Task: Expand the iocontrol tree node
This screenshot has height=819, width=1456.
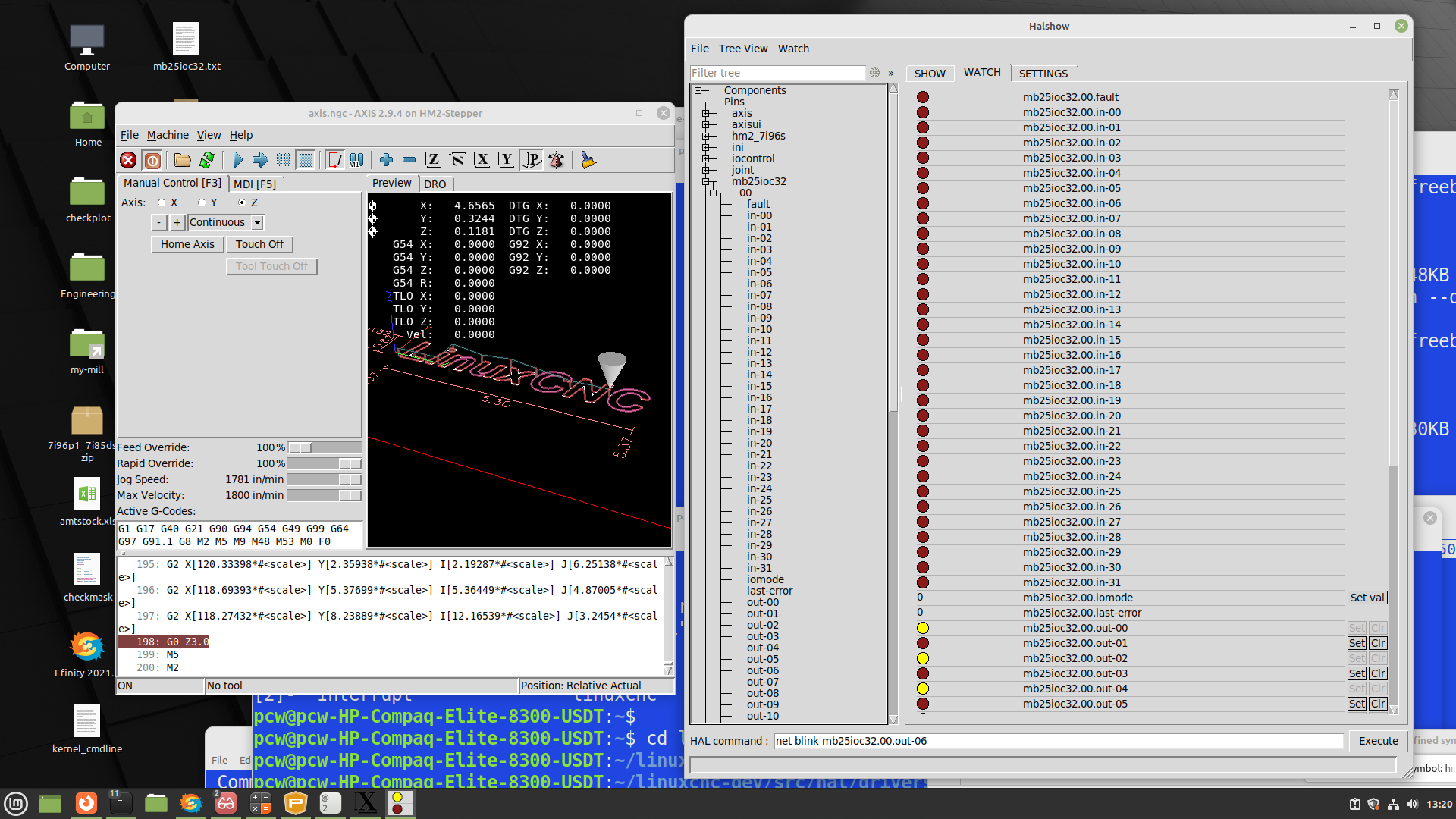Action: pyautogui.click(x=706, y=158)
